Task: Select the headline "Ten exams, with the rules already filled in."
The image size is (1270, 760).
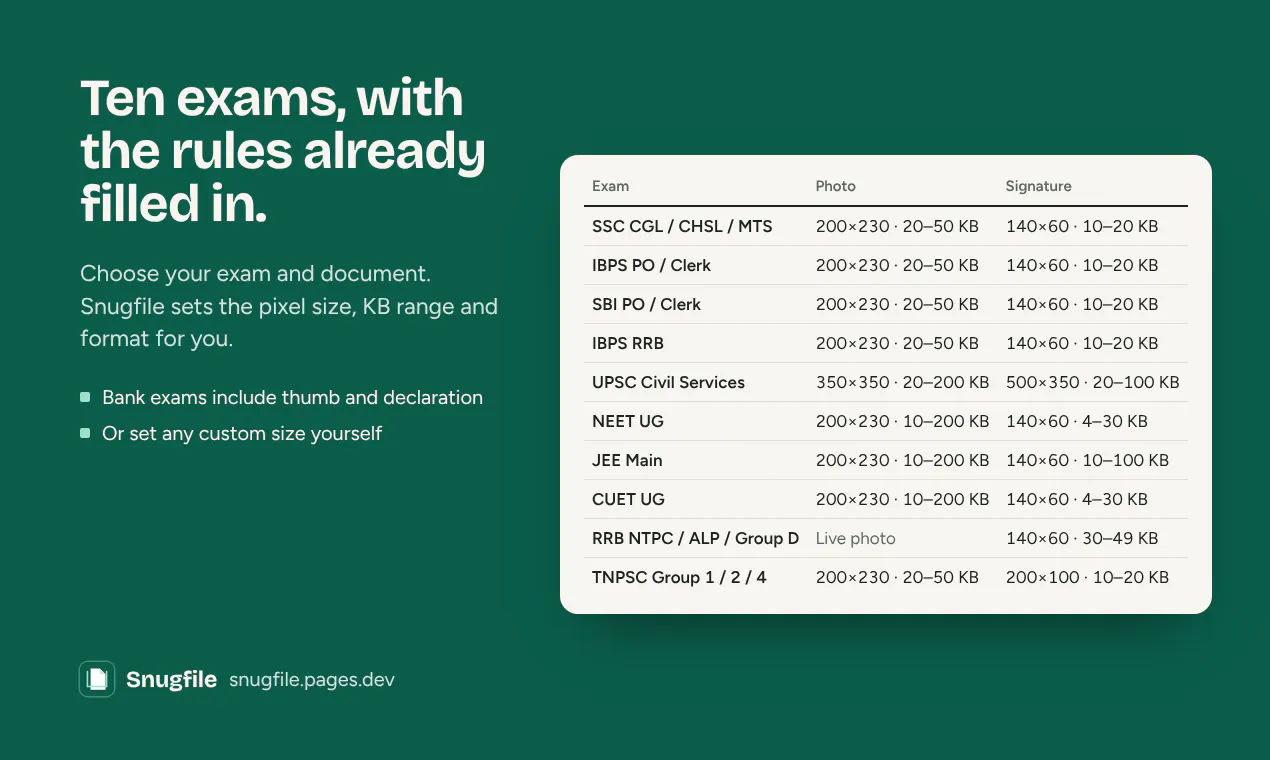Action: pyautogui.click(x=283, y=151)
